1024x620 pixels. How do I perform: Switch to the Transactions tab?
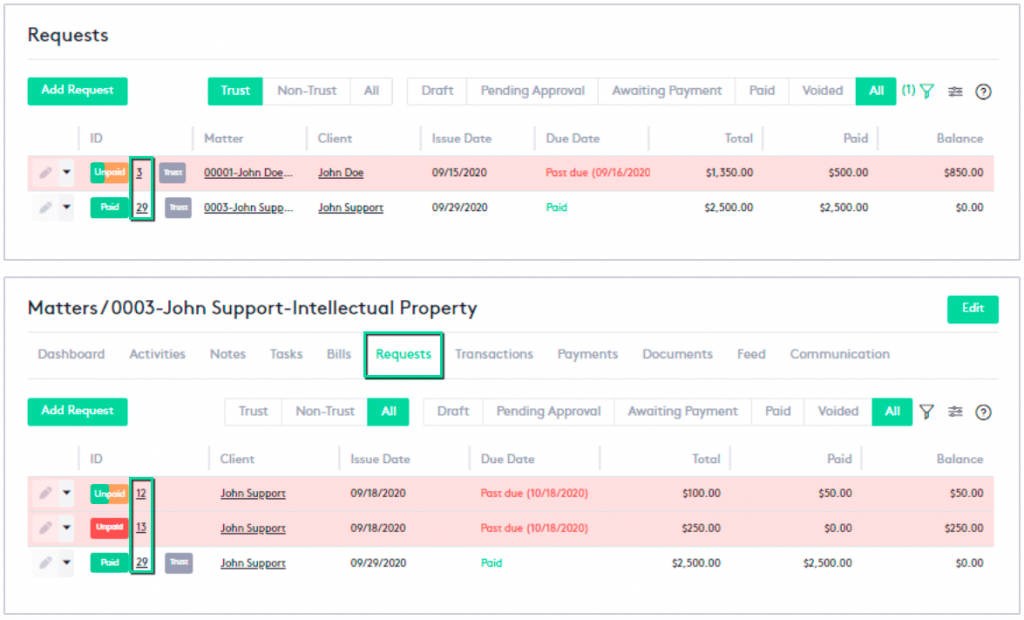pyautogui.click(x=494, y=354)
